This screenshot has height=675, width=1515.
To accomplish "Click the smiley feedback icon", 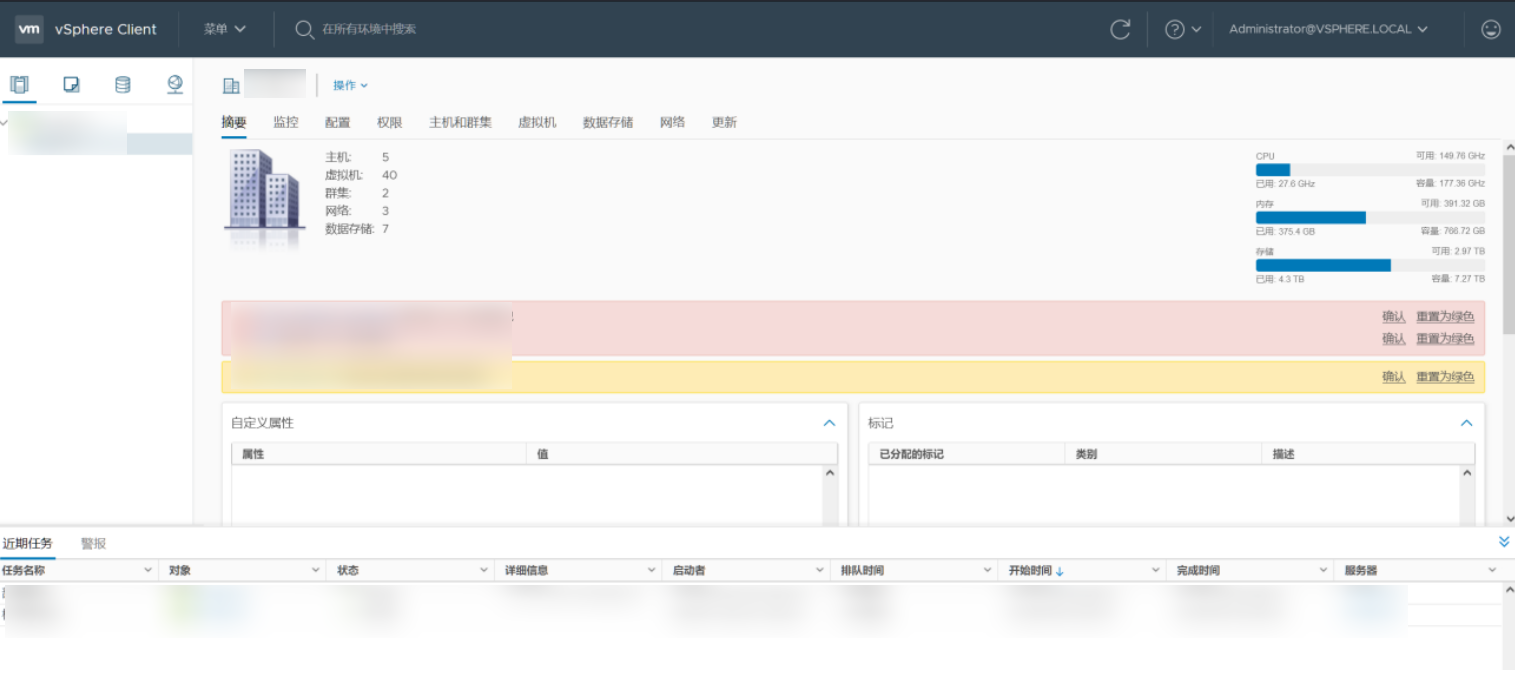I will (x=1490, y=29).
